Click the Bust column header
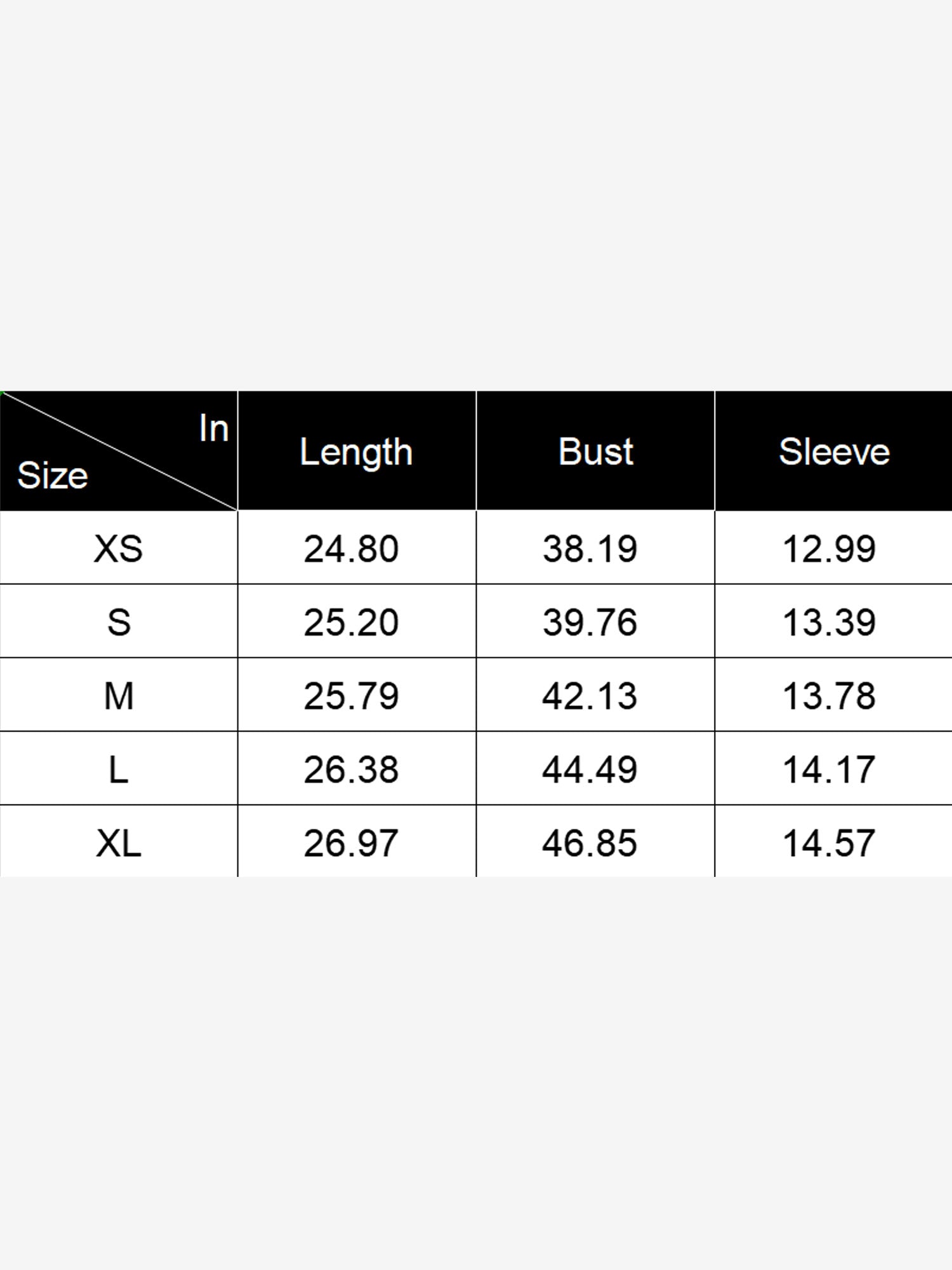 pyautogui.click(x=595, y=452)
